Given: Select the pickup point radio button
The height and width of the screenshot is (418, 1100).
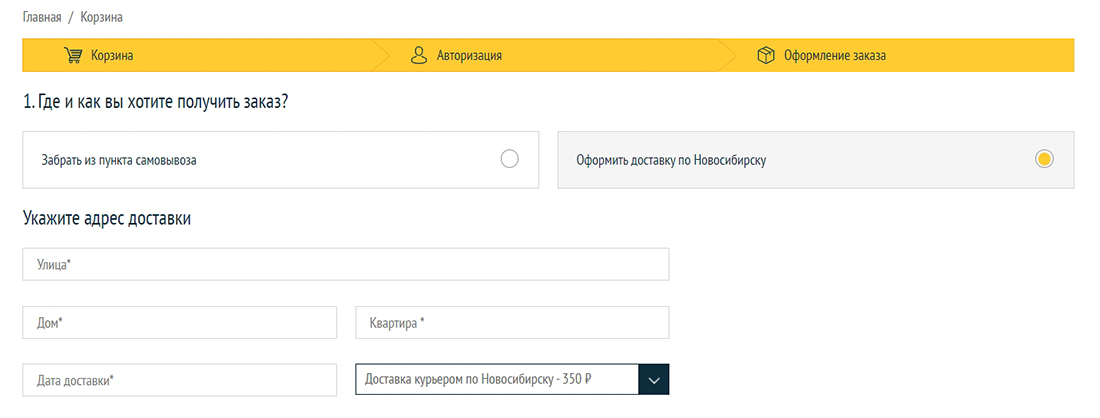Looking at the screenshot, I should click(x=509, y=159).
